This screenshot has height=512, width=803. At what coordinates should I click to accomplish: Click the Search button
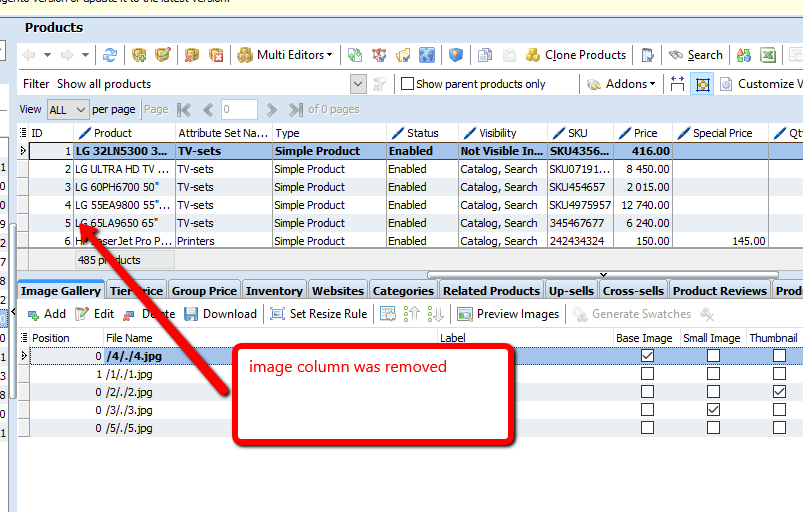pos(695,55)
